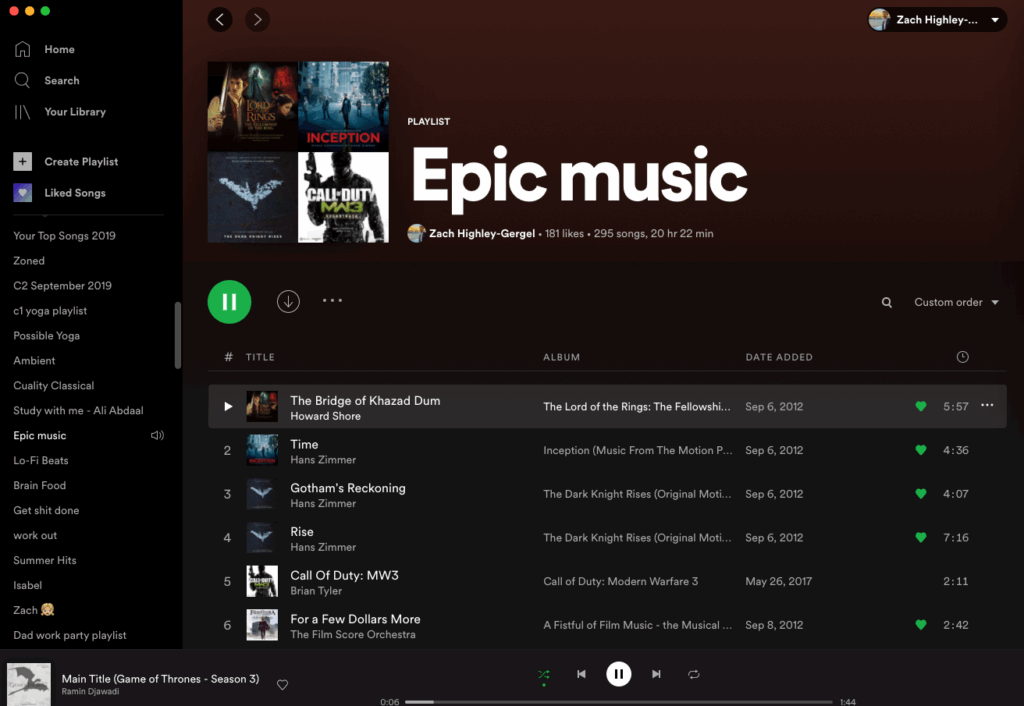The width and height of the screenshot is (1024, 706).
Task: Open the playlist more options menu
Action: pyautogui.click(x=332, y=300)
